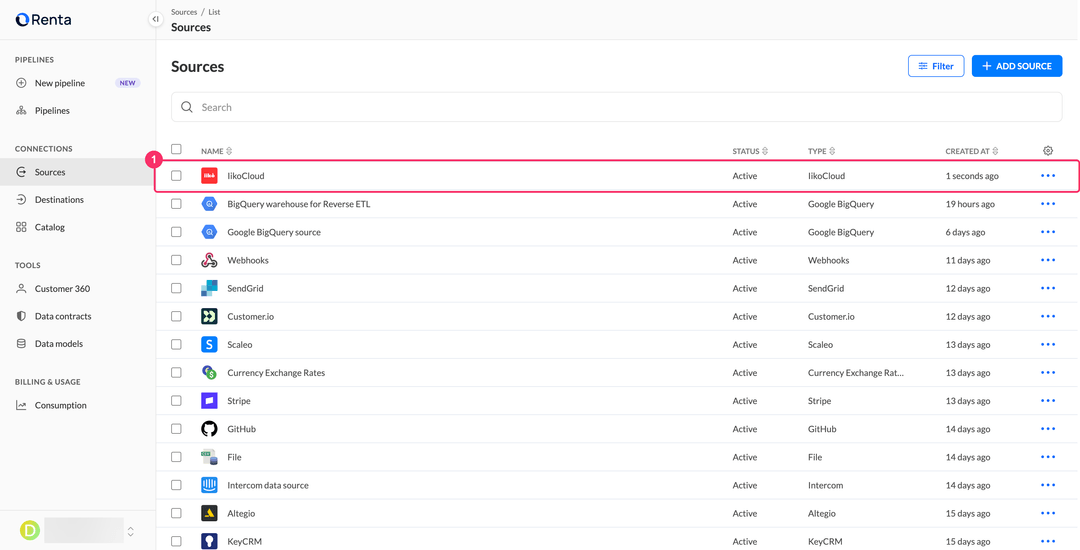Viewport: 1080px width, 550px height.
Task: Click the Scaleo source icon
Action: pyautogui.click(x=209, y=345)
